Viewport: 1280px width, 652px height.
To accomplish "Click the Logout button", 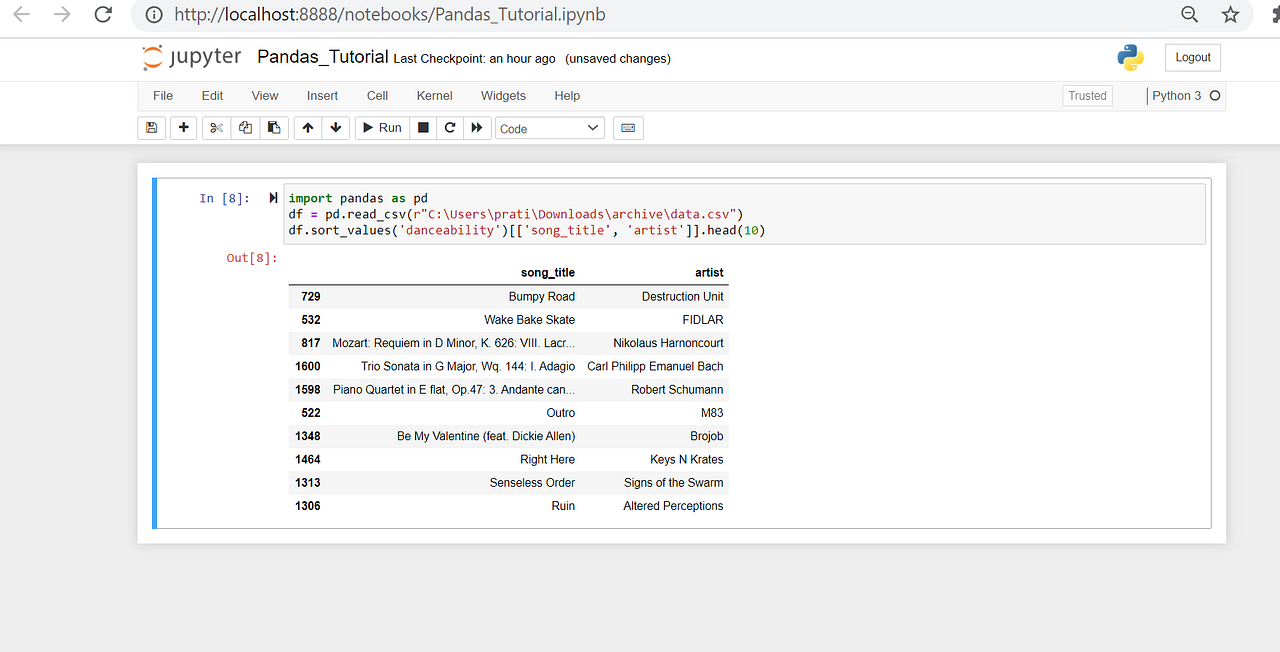I will [x=1192, y=57].
